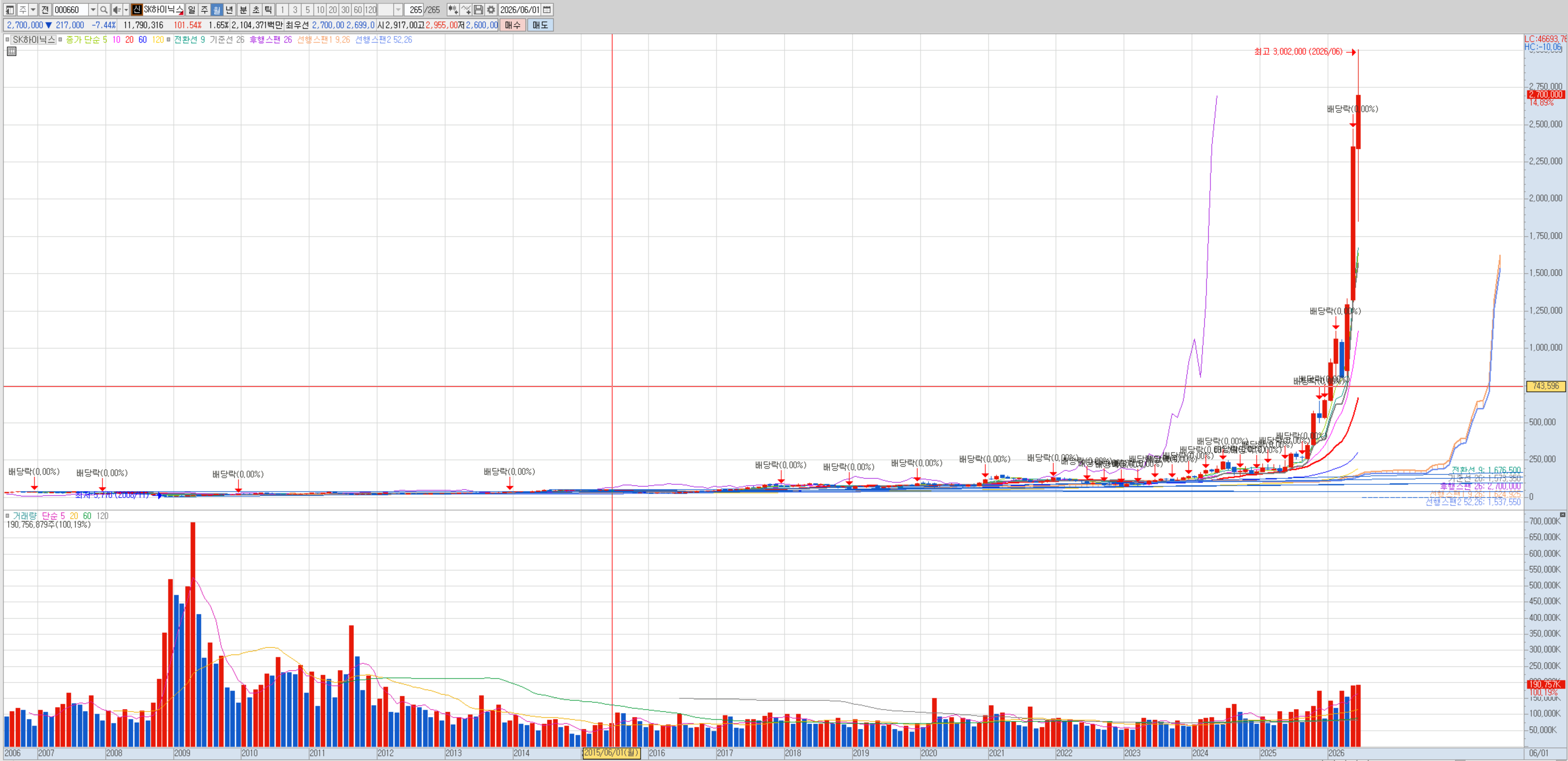Screen dimensions: 1568x761
Task: Click the 전환선 9 legend label
Action: (189, 40)
